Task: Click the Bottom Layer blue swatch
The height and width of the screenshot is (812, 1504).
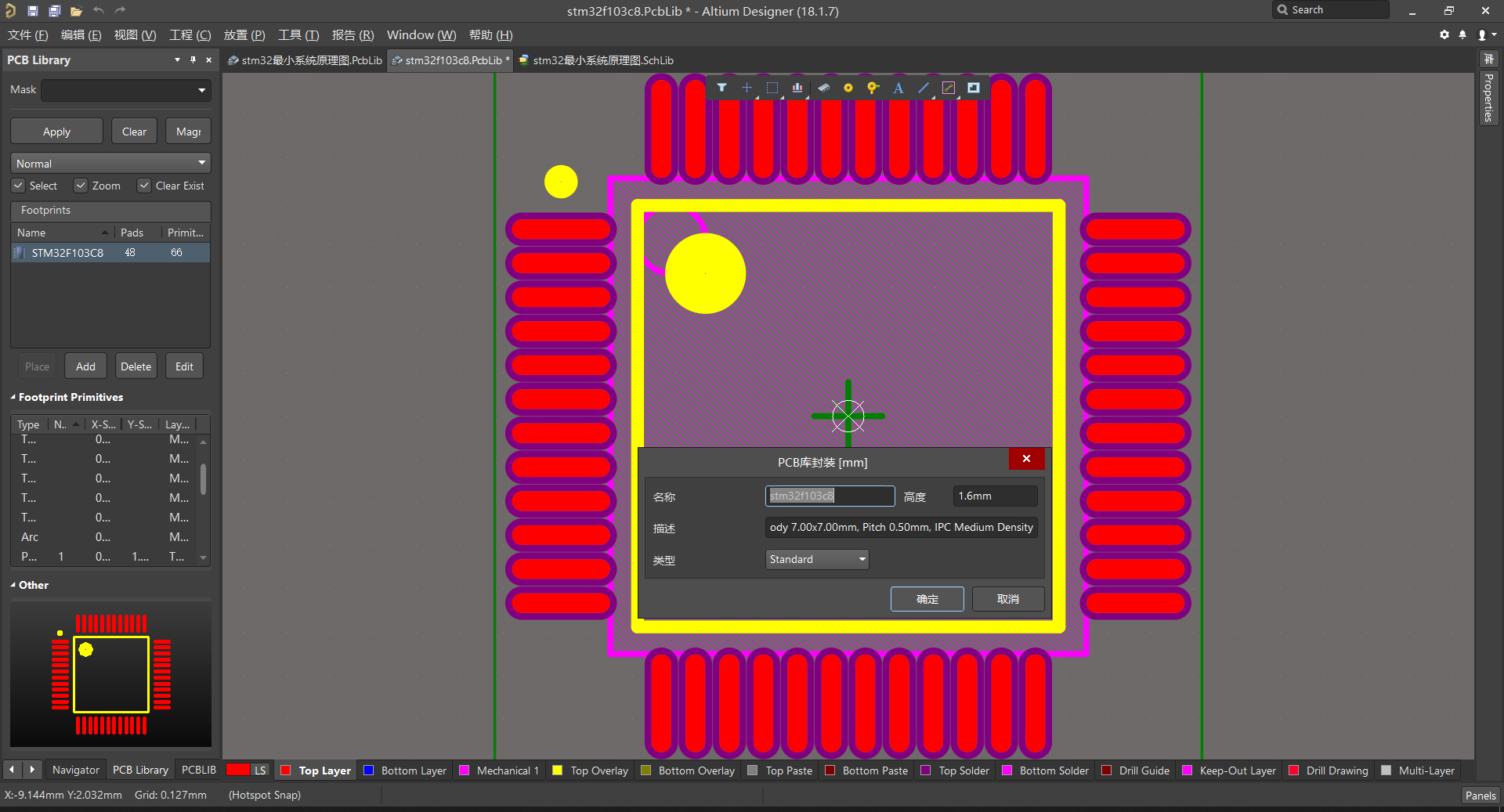Action: point(369,770)
